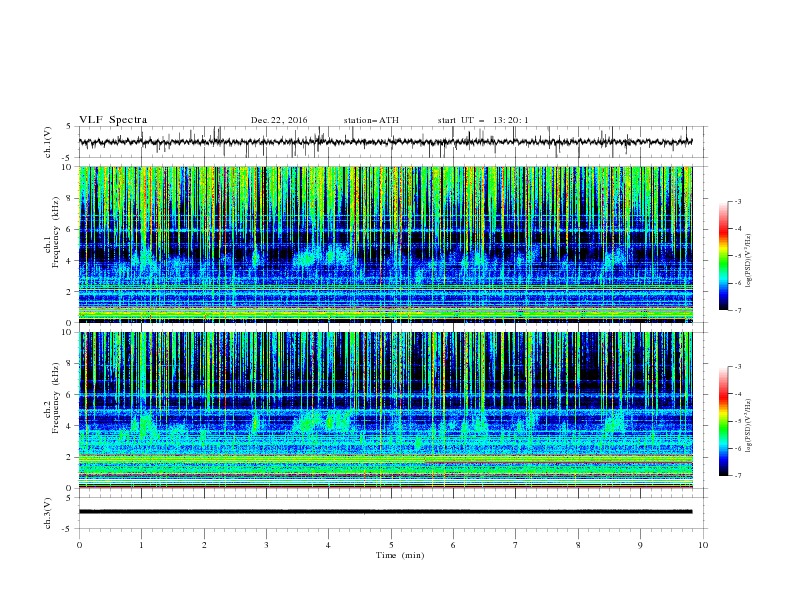Click time axis tick label "7"
792x612 pixels.
tap(516, 545)
